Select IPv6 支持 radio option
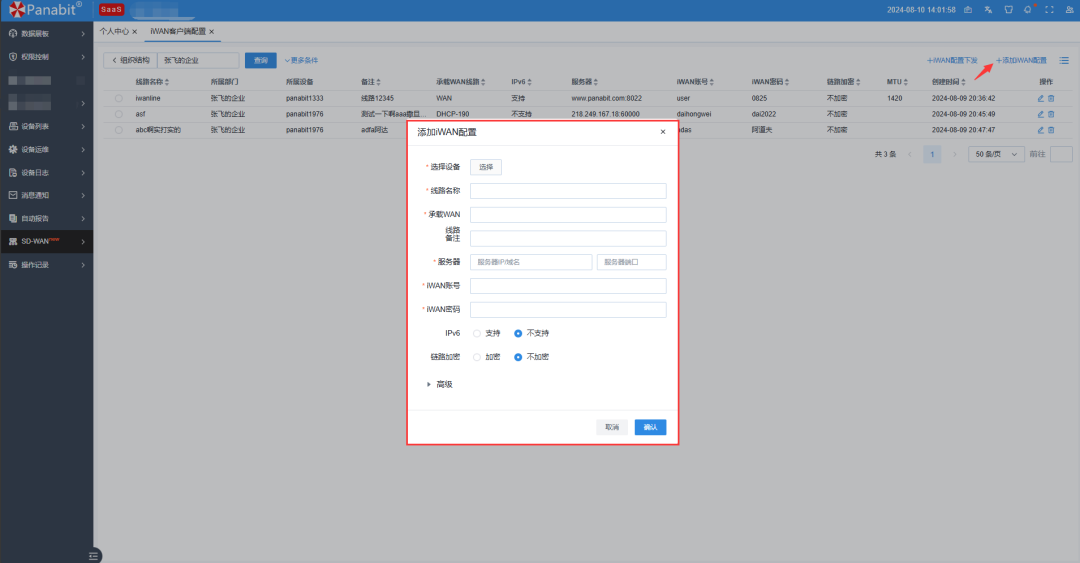This screenshot has width=1080, height=563. 477,334
